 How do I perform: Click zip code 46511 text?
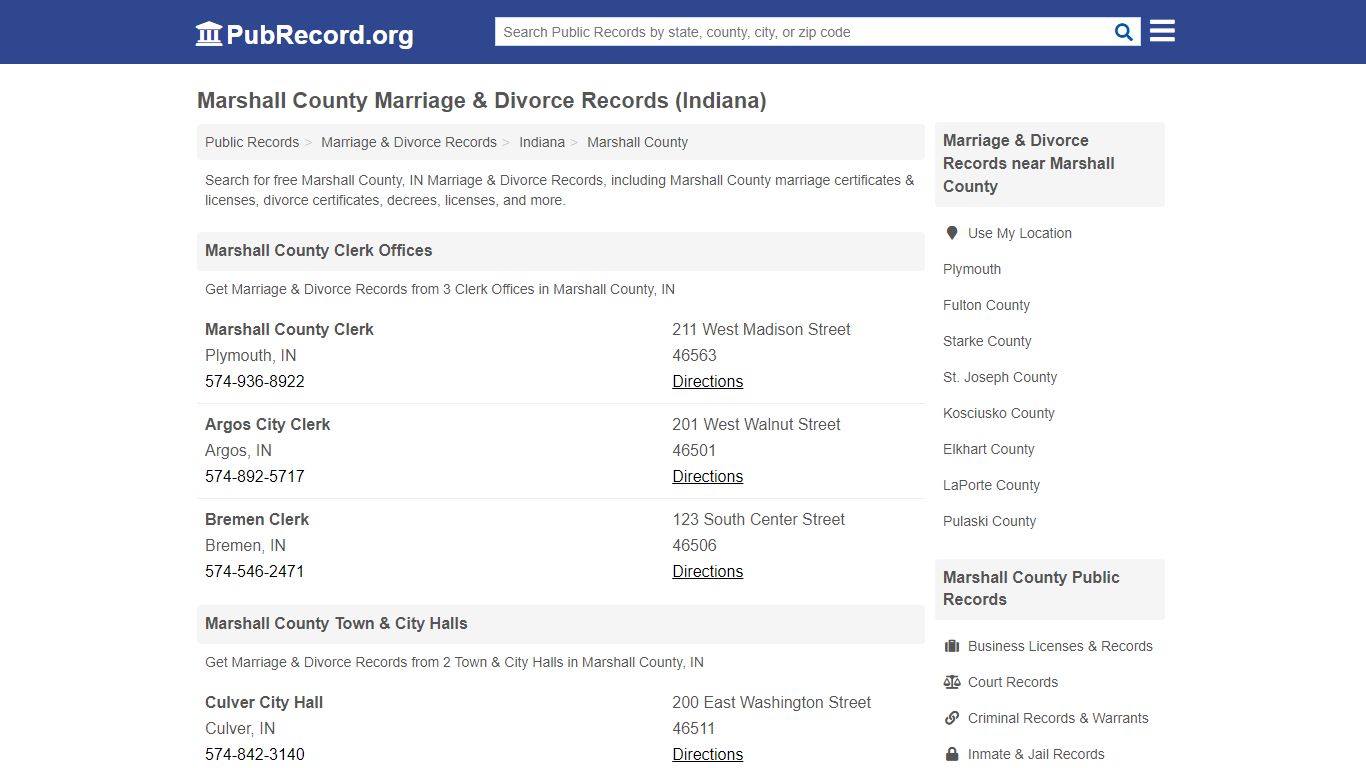pos(694,728)
